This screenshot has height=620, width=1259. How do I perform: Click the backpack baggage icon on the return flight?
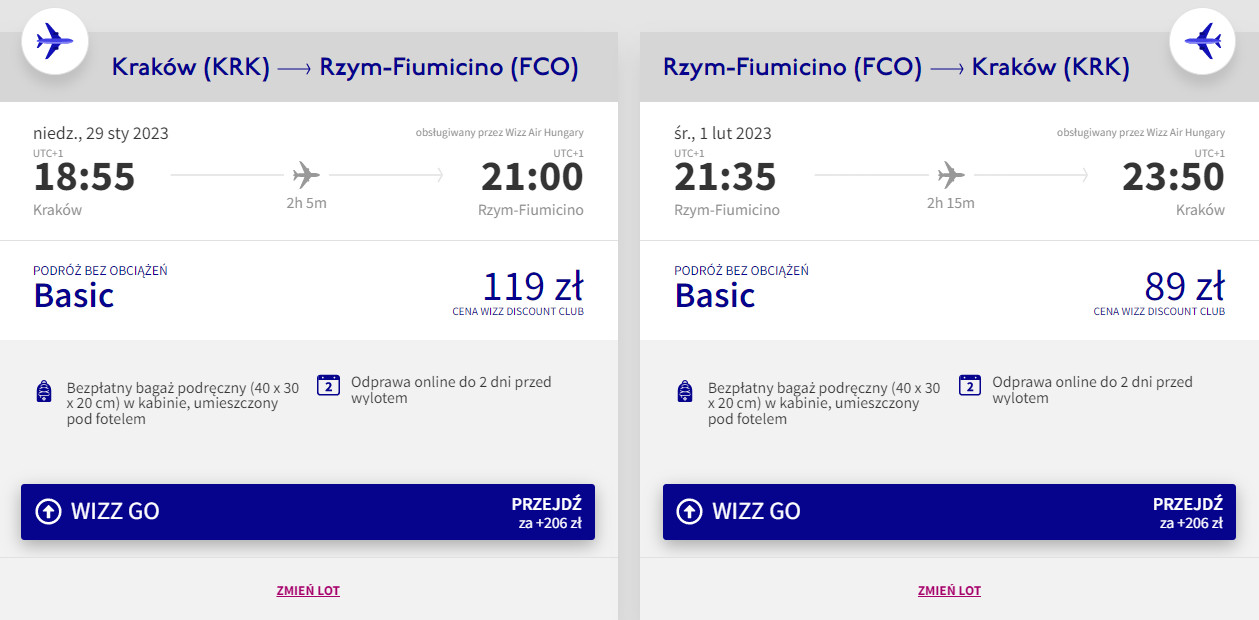point(684,391)
